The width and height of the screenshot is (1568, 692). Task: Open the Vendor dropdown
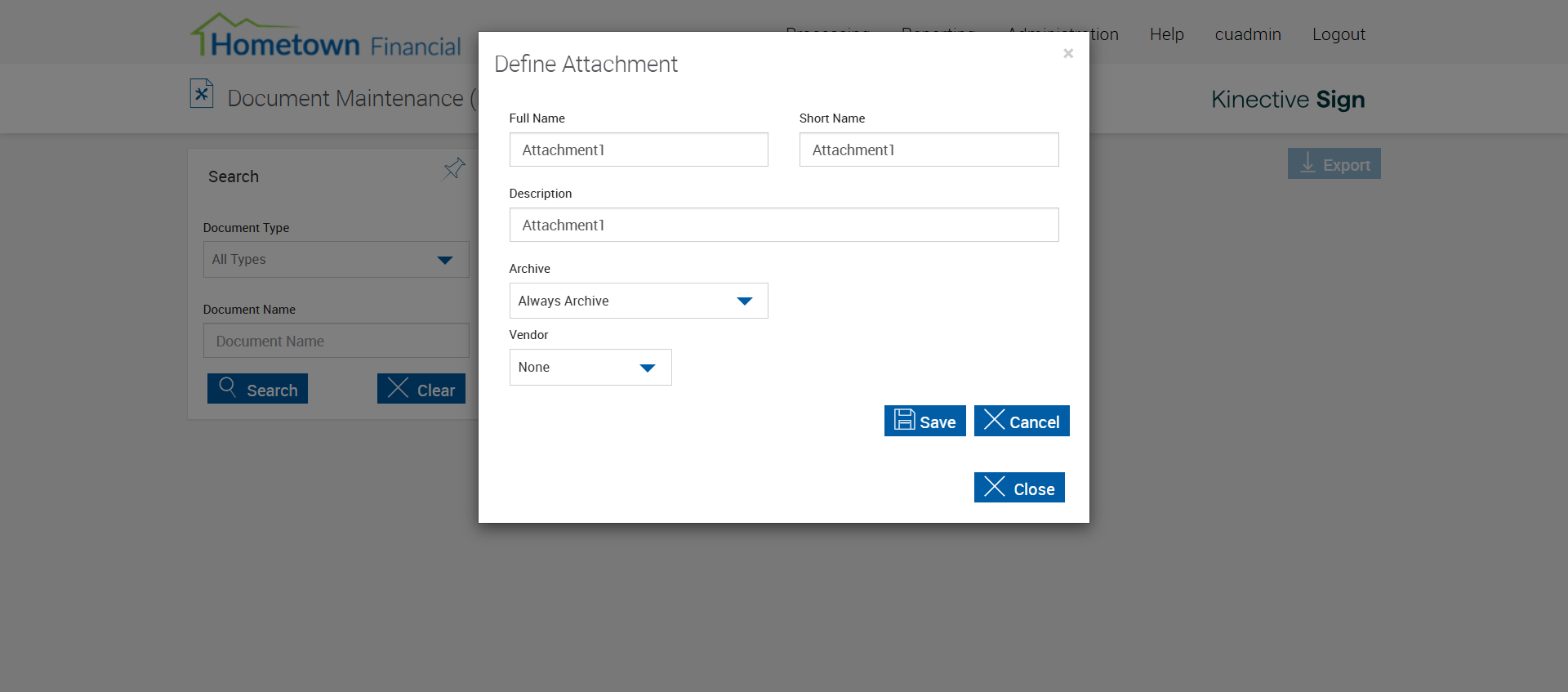tap(590, 368)
